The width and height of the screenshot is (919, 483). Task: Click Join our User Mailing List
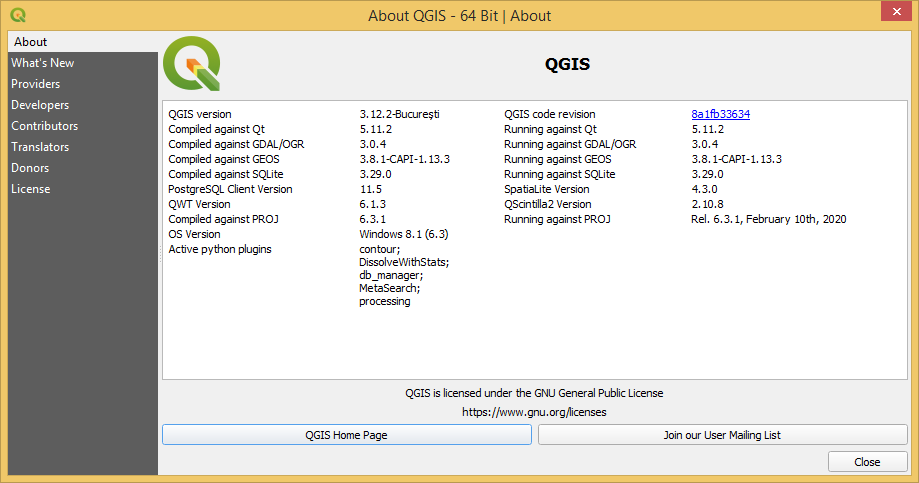722,435
